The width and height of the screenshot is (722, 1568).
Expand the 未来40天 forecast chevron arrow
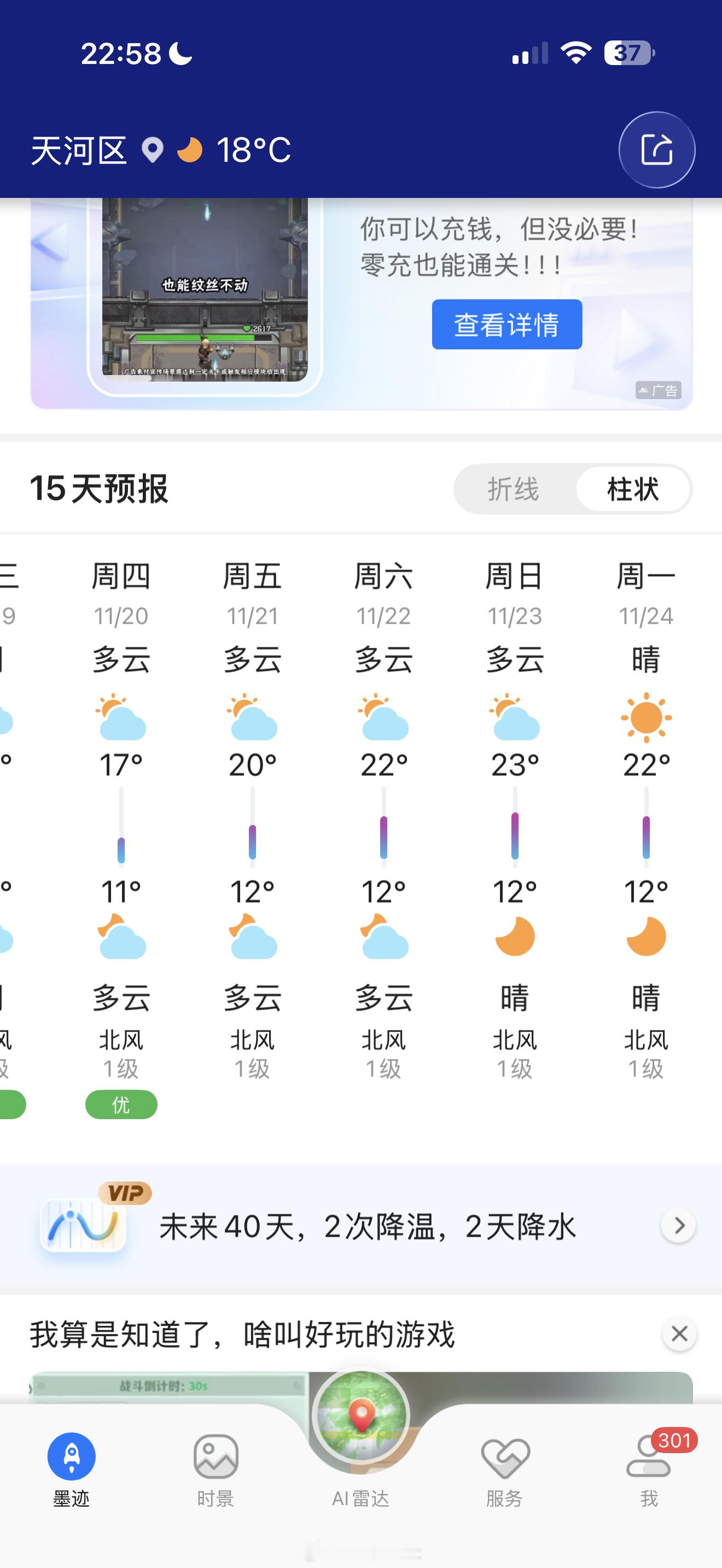tap(679, 1225)
